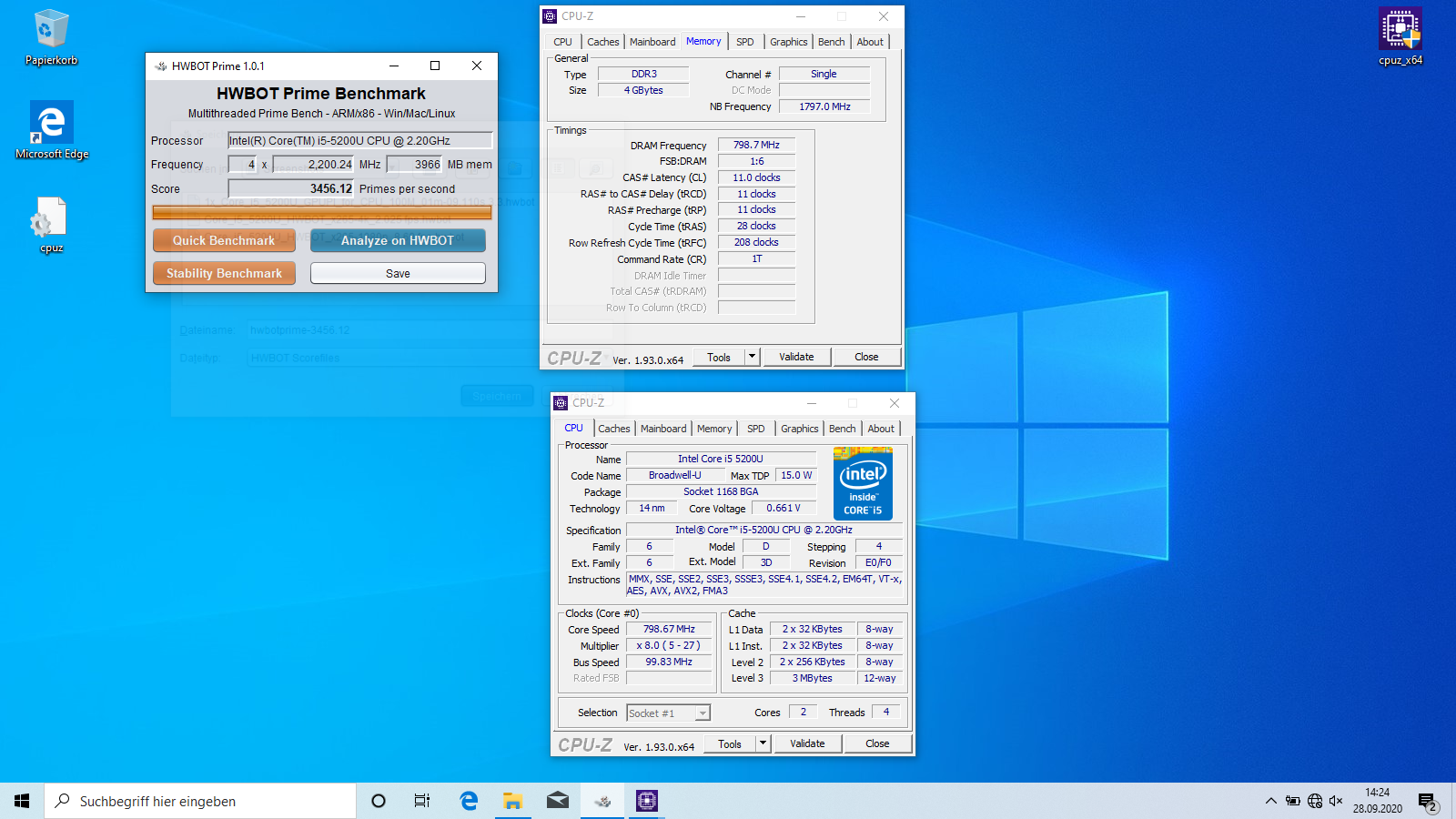Click Validate in upper CPU-Z window

pyautogui.click(x=796, y=357)
